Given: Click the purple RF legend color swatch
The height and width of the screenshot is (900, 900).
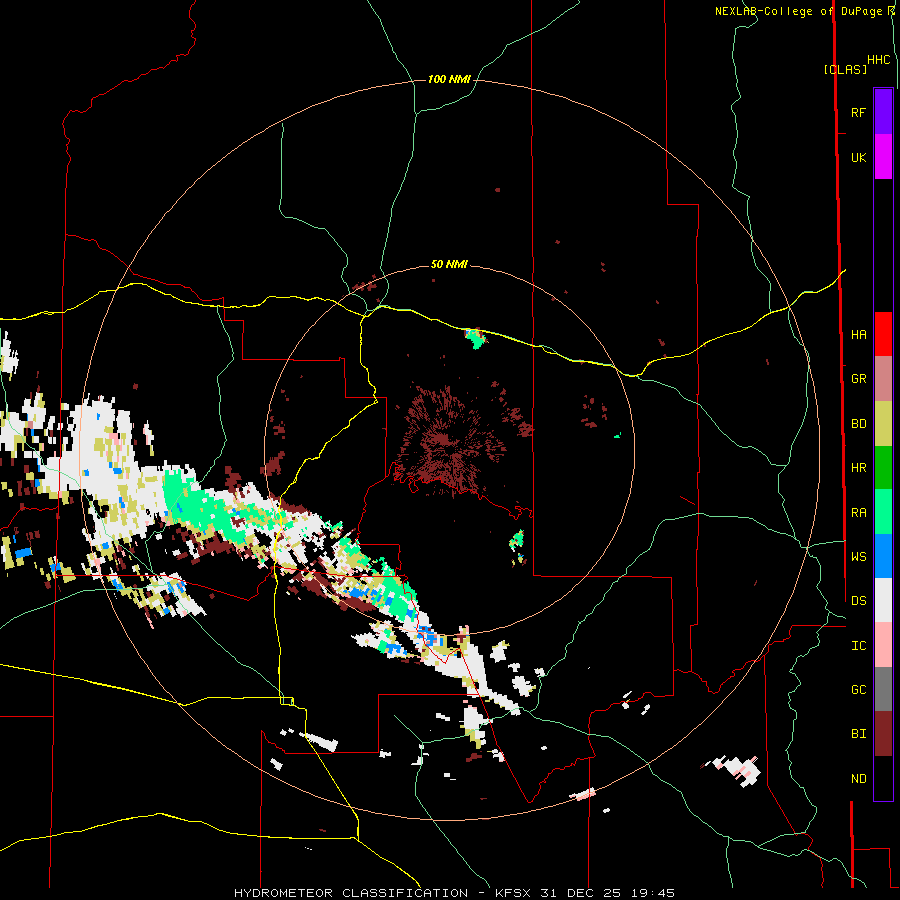Looking at the screenshot, I should click(x=883, y=112).
